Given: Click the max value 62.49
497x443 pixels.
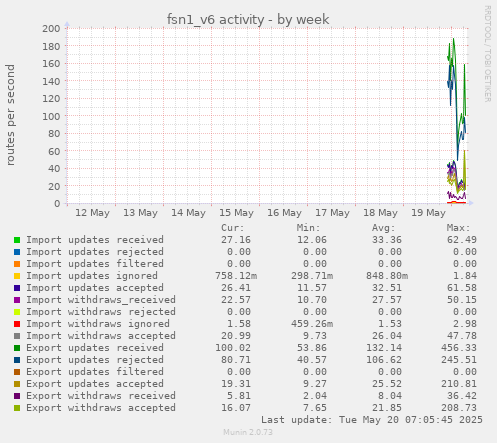Looking at the screenshot, I should tap(462, 240).
